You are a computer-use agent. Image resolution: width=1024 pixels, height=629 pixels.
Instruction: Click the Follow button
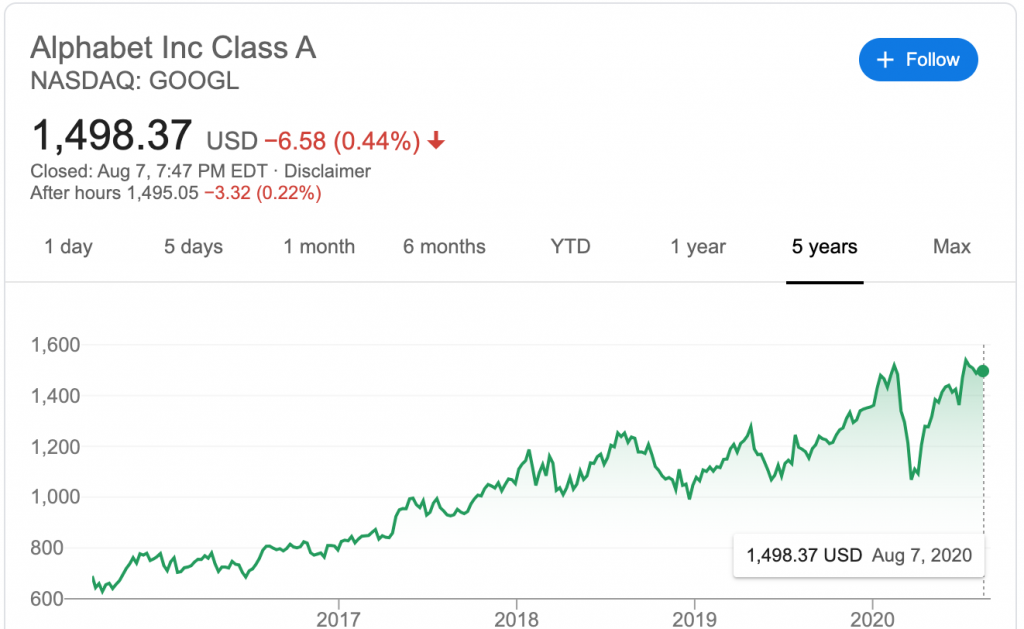pos(918,60)
